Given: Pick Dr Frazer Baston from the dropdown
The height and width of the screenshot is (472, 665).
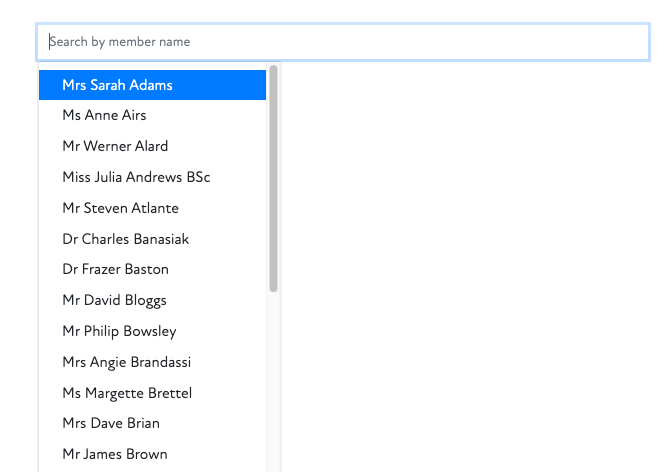Looking at the screenshot, I should click(152, 269).
